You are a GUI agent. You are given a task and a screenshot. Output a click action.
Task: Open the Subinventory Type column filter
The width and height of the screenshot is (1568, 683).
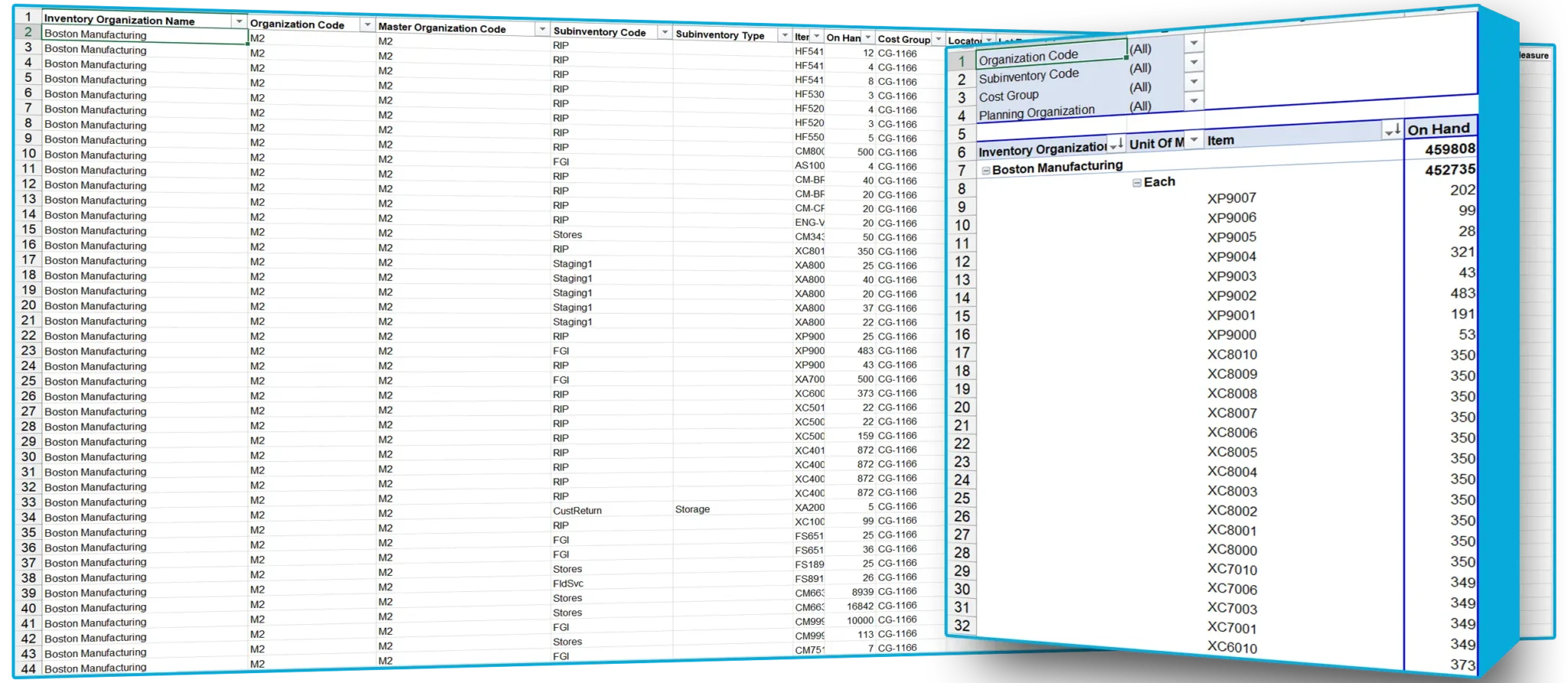click(x=784, y=35)
